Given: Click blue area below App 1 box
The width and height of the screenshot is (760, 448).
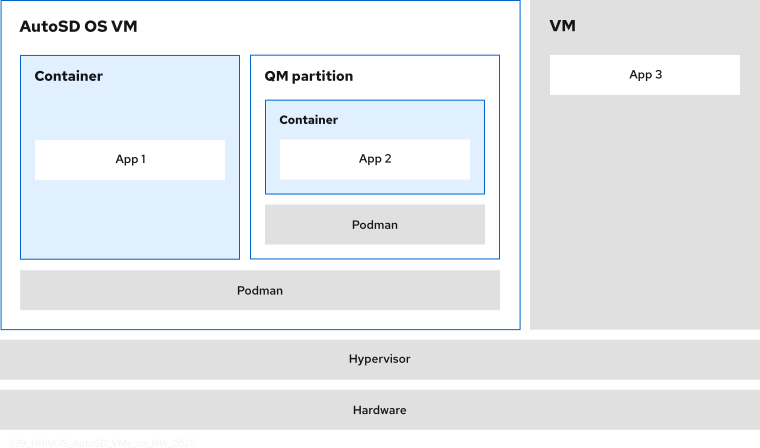Looking at the screenshot, I should coord(130,220).
